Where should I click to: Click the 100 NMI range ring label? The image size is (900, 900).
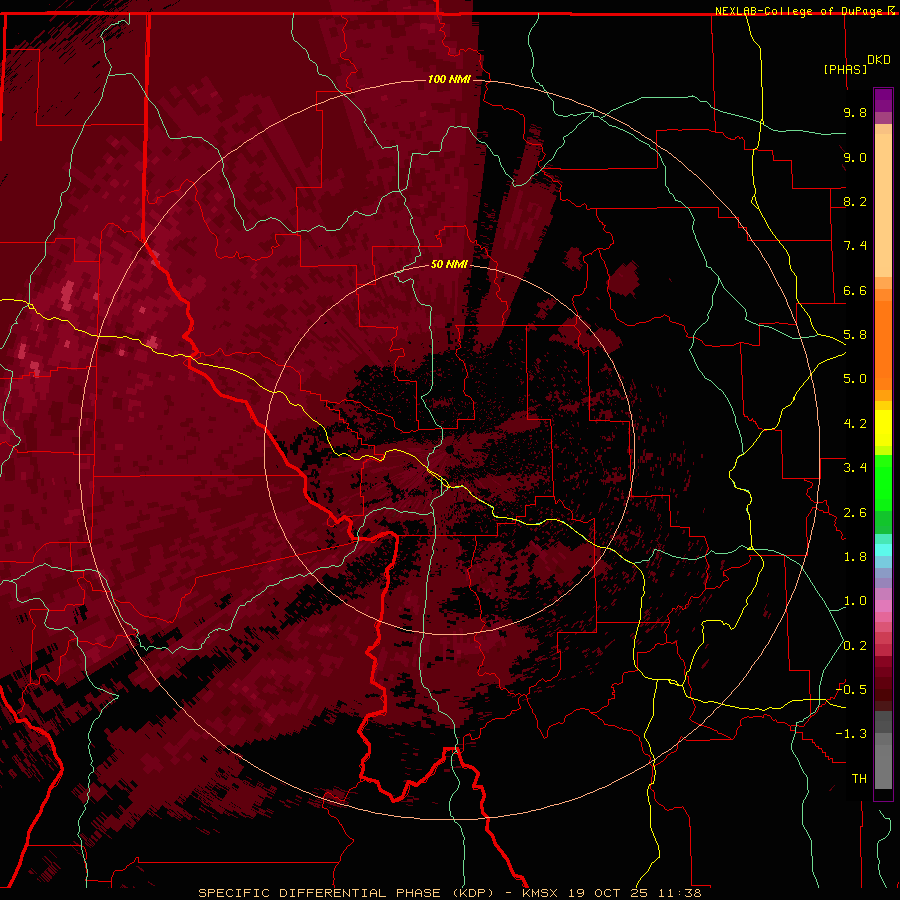pyautogui.click(x=449, y=79)
